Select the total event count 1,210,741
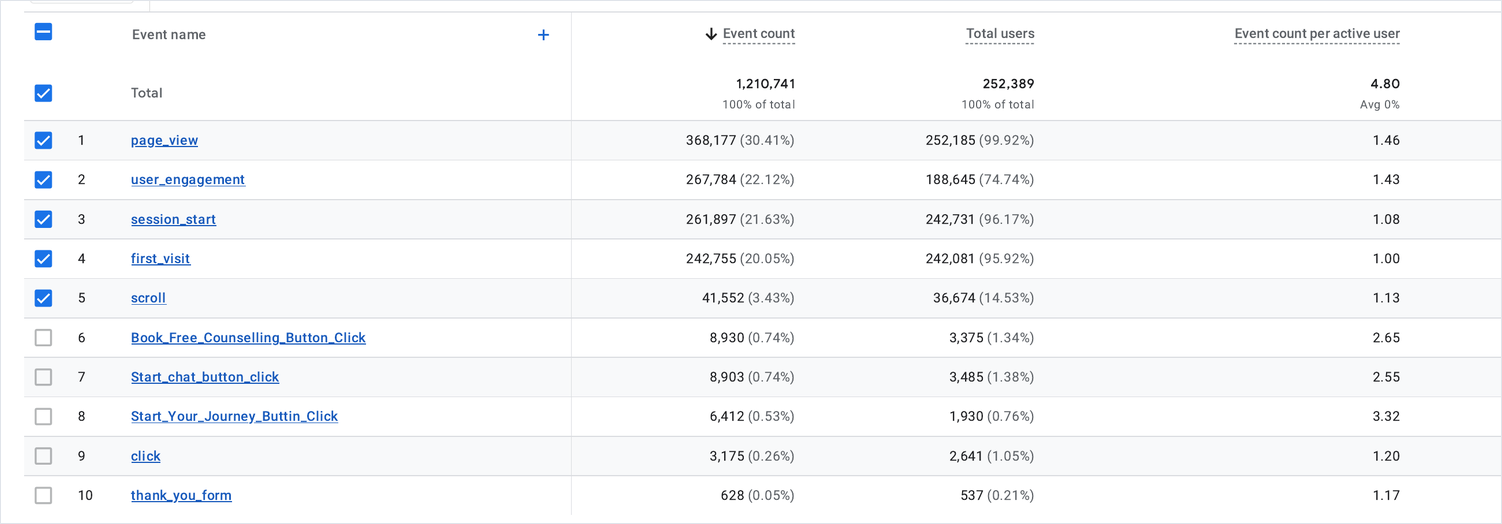This screenshot has height=524, width=1502. tap(766, 84)
